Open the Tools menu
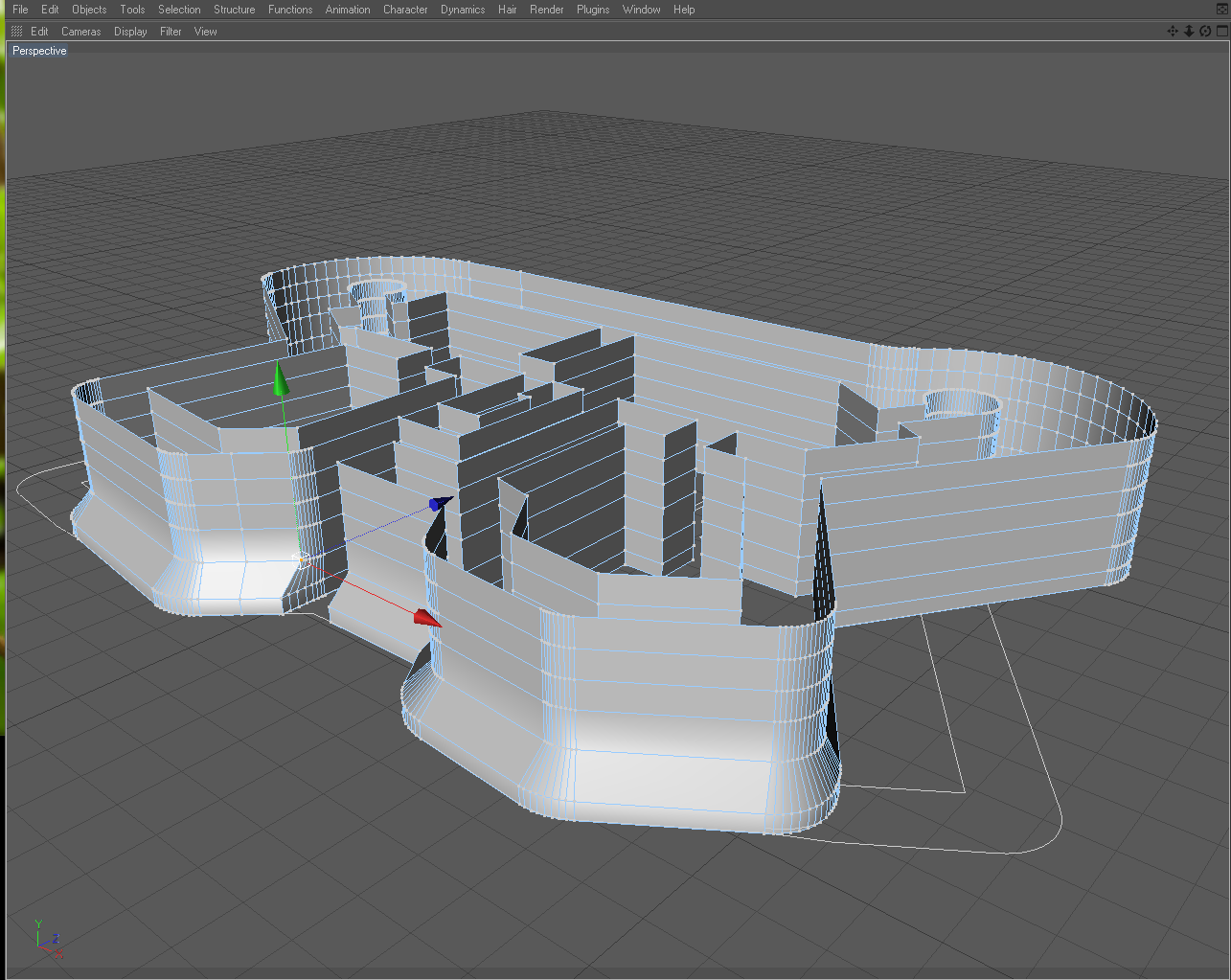This screenshot has height=980, width=1231. pyautogui.click(x=132, y=10)
